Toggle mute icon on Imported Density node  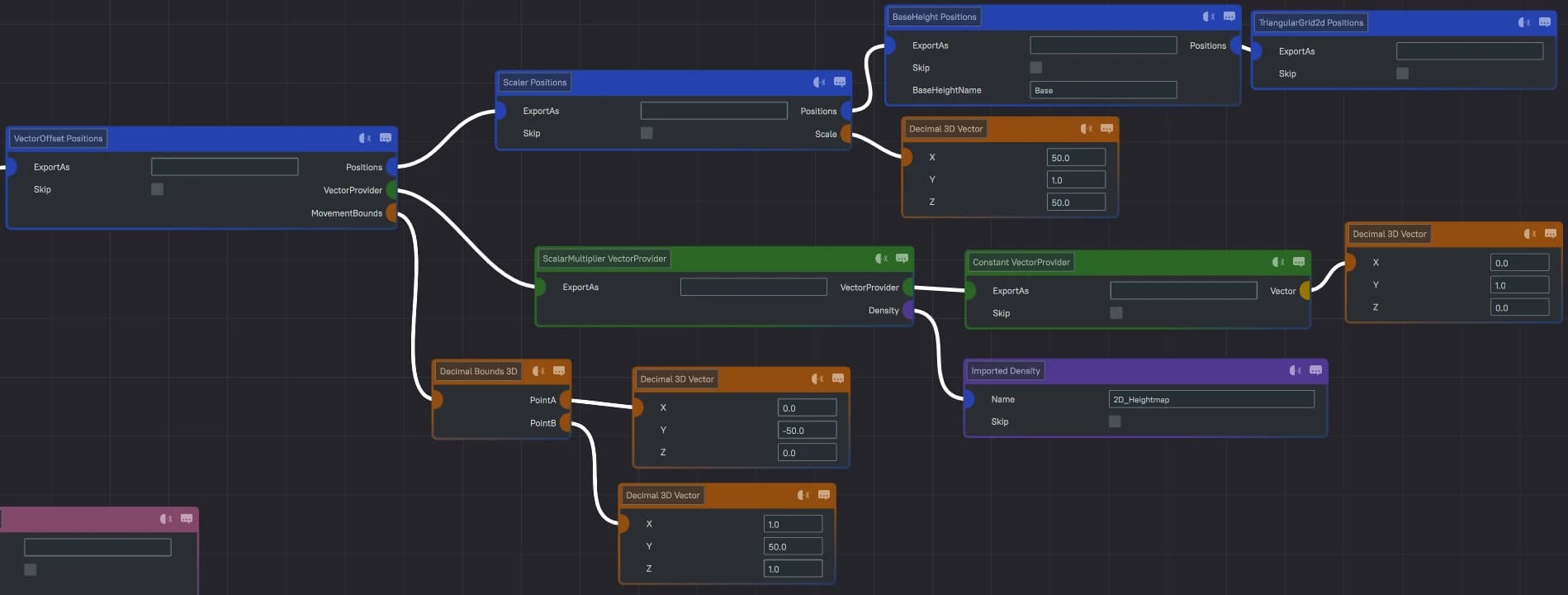point(1296,370)
